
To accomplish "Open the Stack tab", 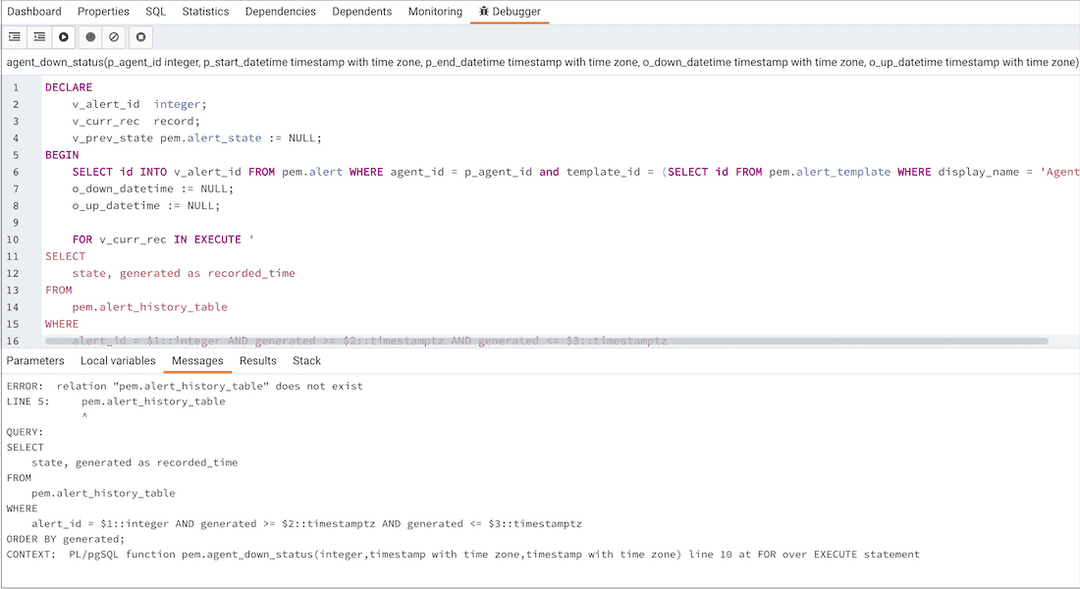I will [307, 361].
